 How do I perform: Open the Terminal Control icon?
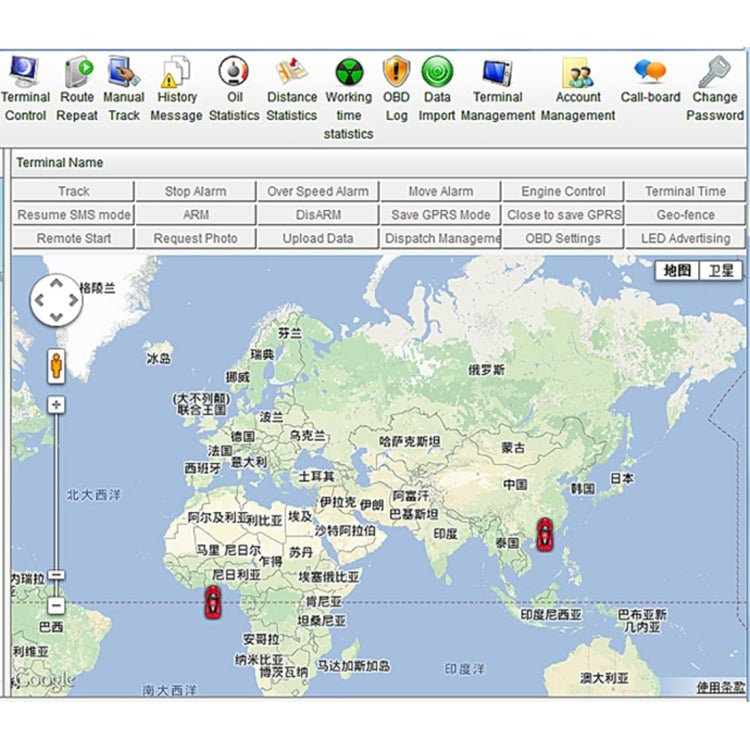[24, 72]
